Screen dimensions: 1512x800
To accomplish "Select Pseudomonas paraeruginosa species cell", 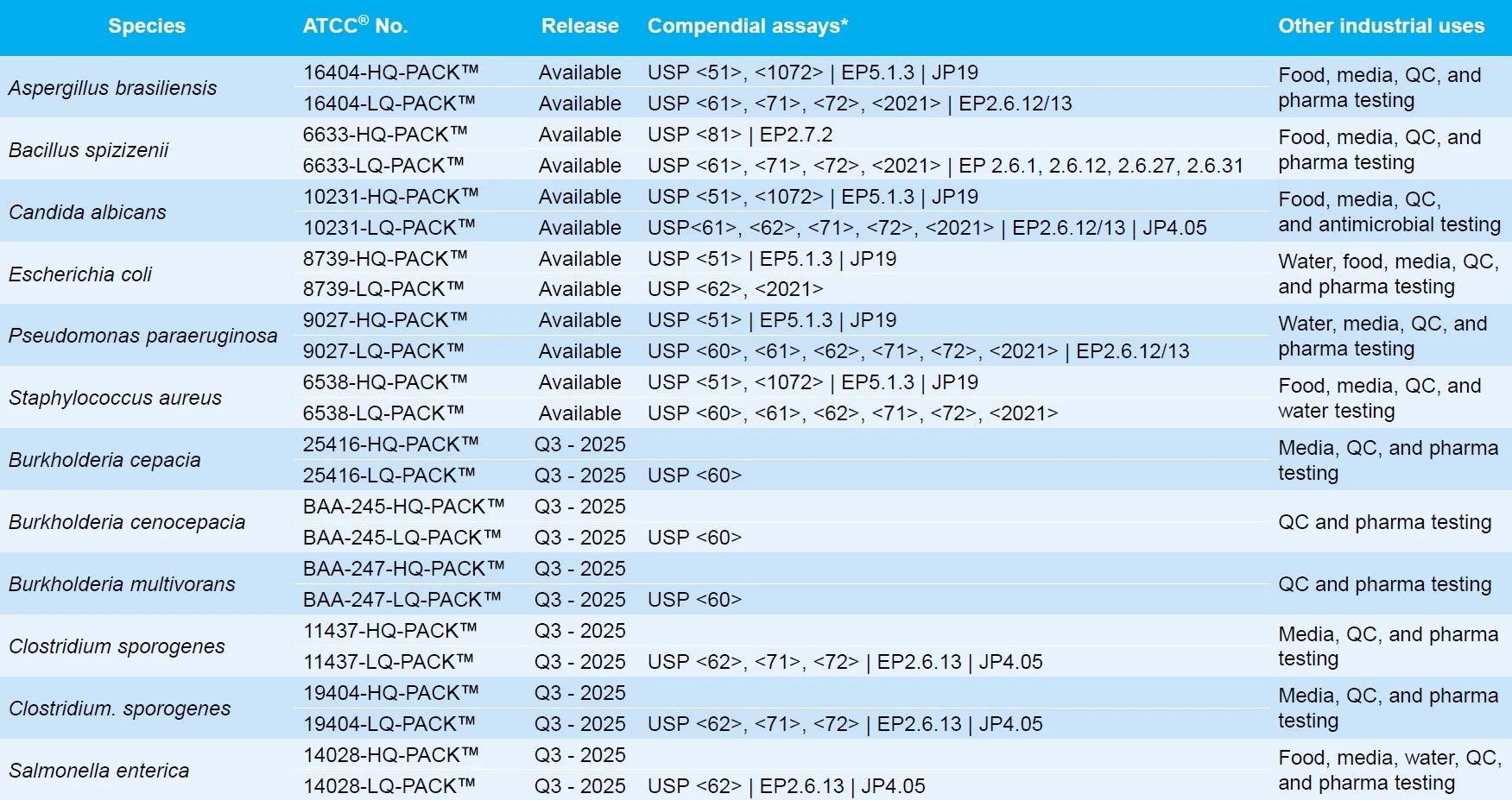I will pos(143,336).
